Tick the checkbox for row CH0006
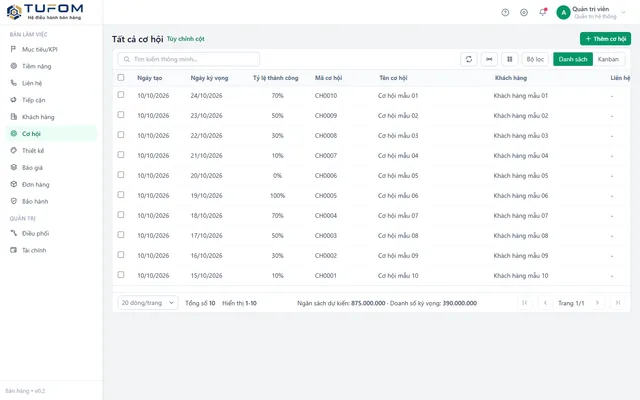 (x=121, y=175)
